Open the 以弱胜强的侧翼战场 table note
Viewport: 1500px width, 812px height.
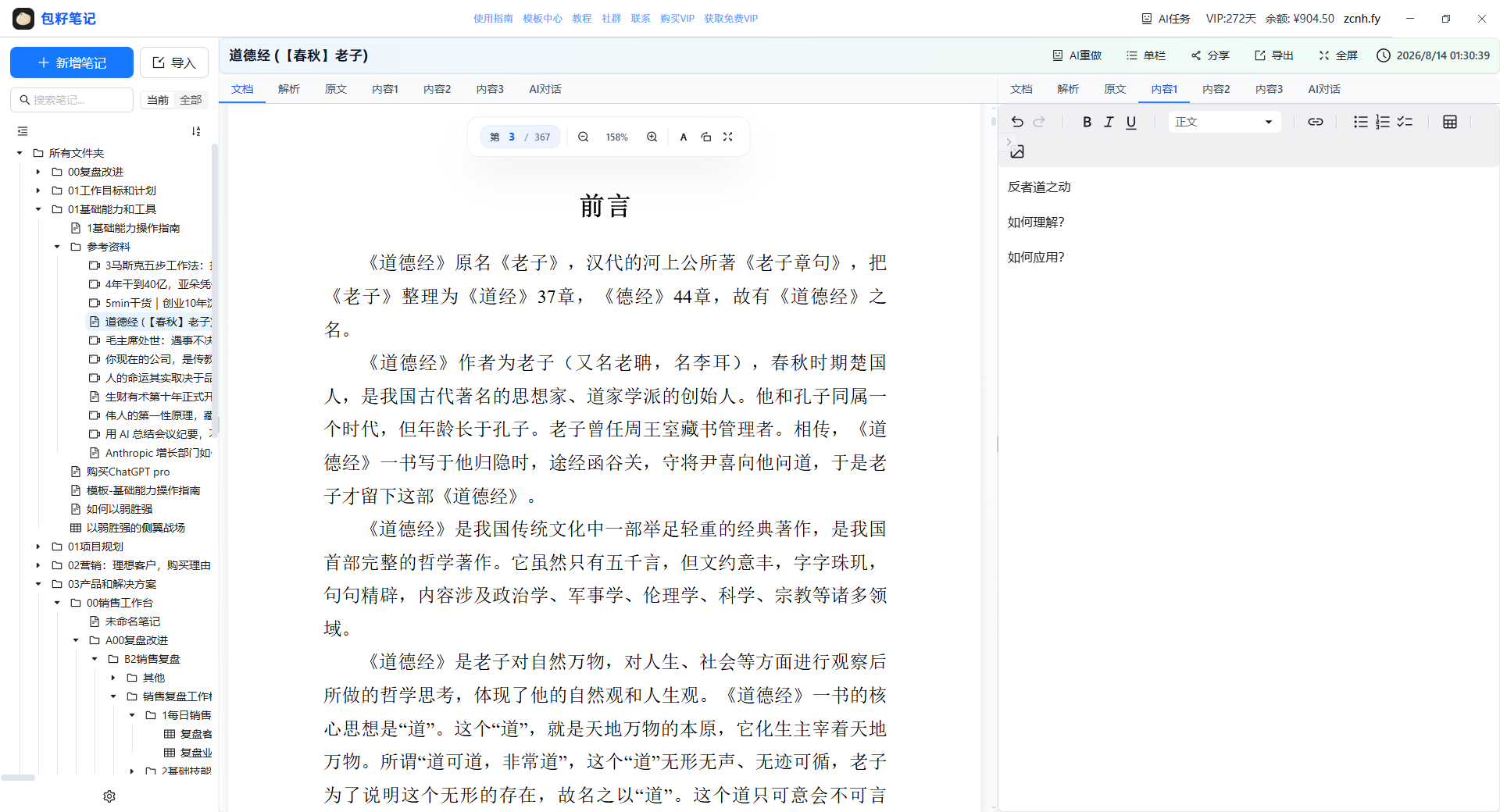pos(135,528)
